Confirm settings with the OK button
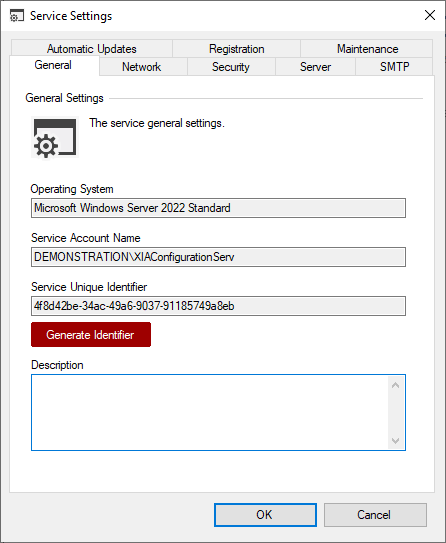 click(x=265, y=515)
